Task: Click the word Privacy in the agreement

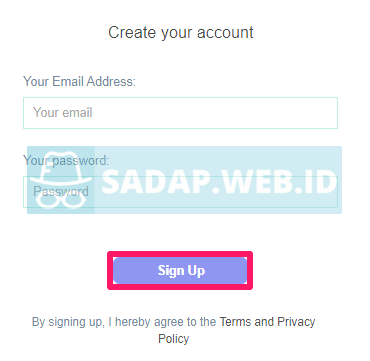Action: pos(296,322)
